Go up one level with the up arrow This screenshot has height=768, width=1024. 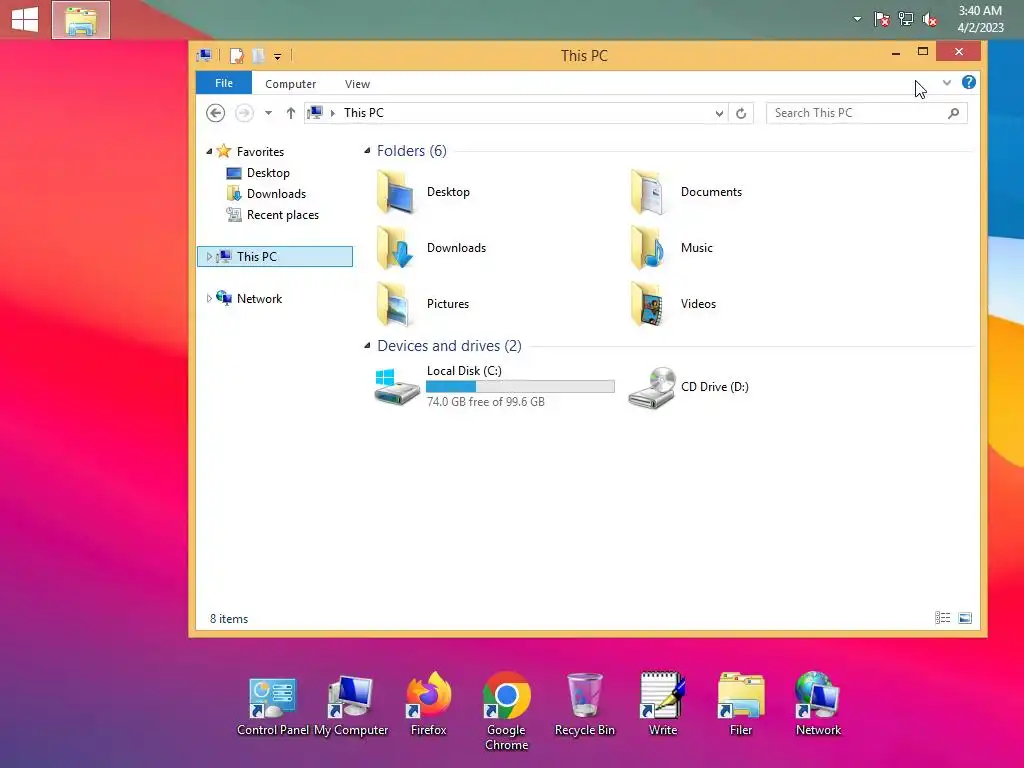pyautogui.click(x=291, y=113)
